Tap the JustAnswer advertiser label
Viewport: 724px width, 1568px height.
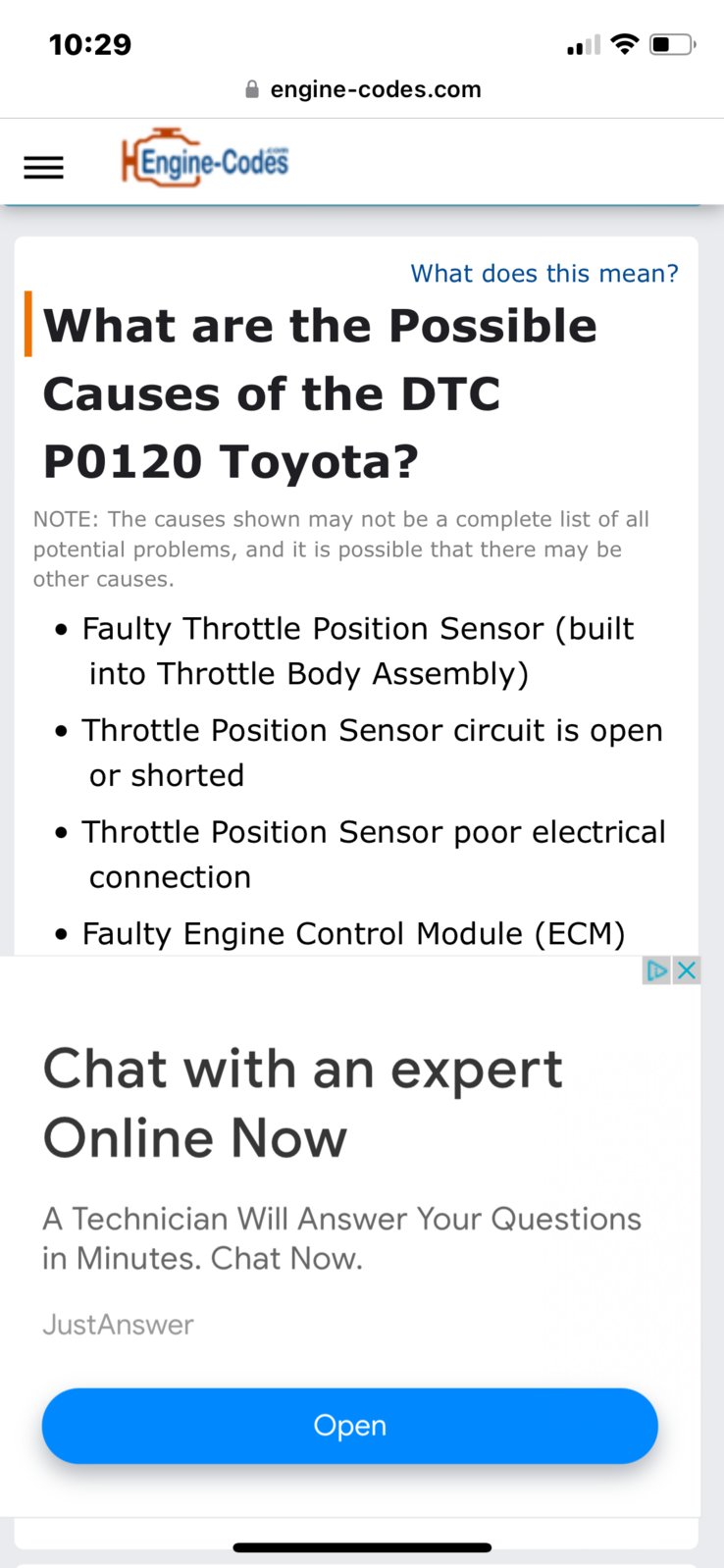118,1325
